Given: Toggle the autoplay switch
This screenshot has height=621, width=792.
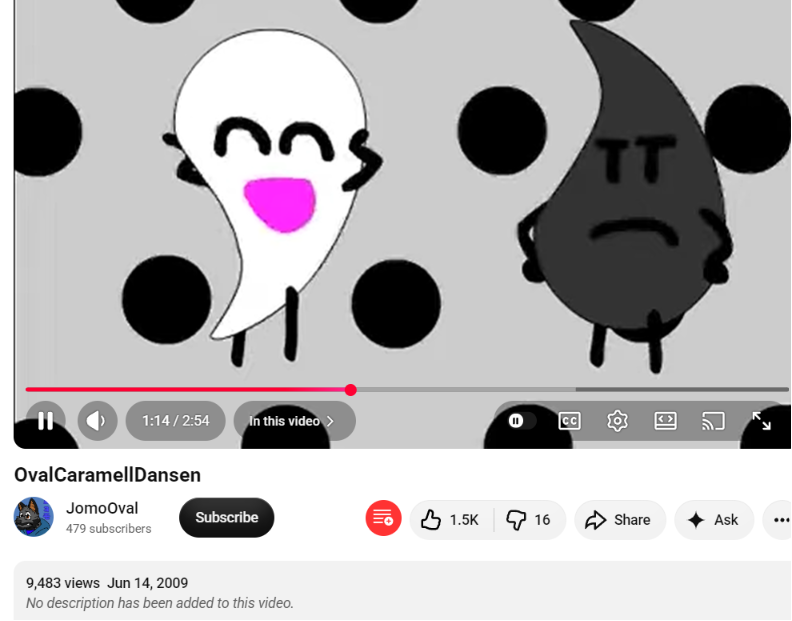Looking at the screenshot, I should coord(522,420).
